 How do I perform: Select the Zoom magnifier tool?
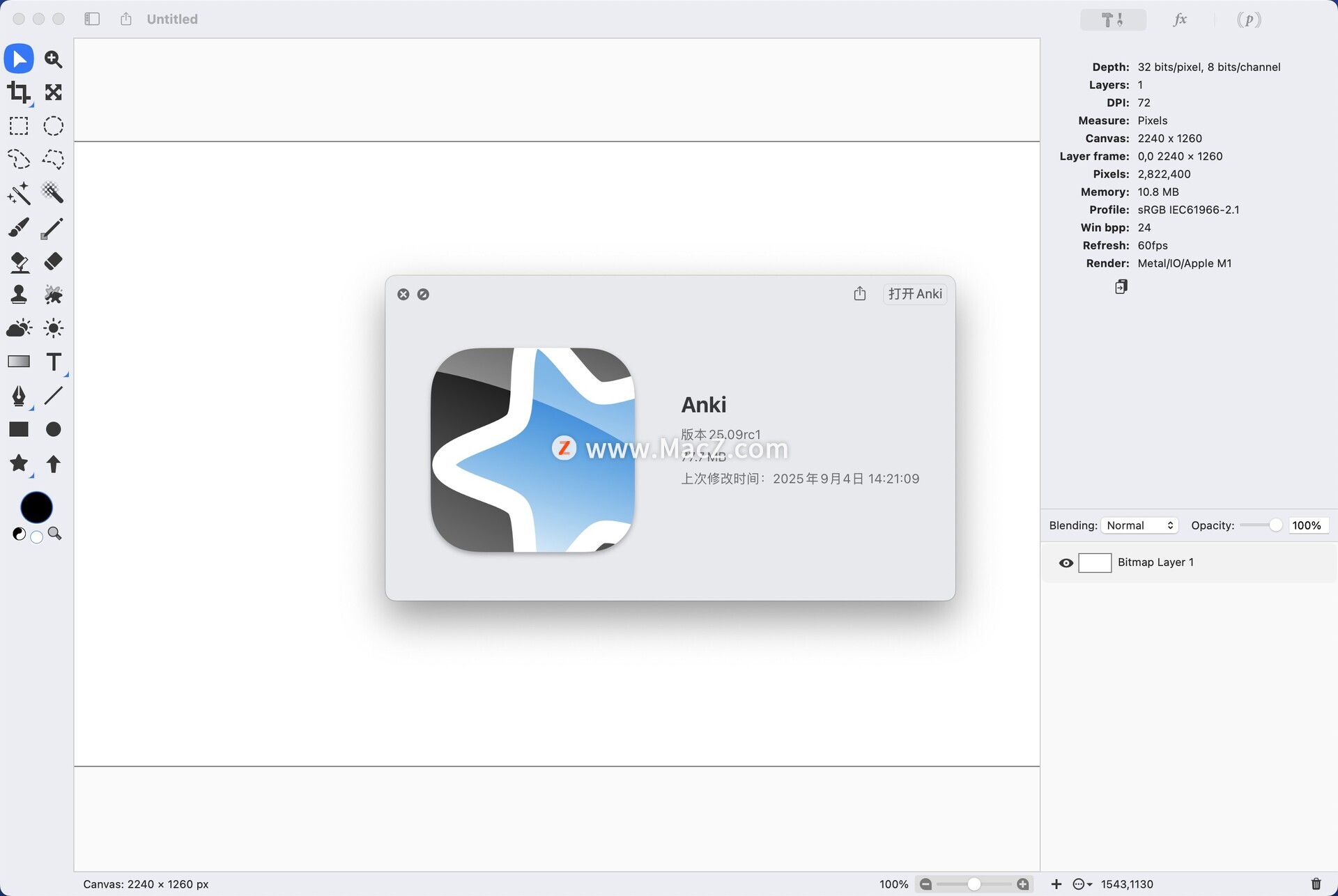[53, 59]
